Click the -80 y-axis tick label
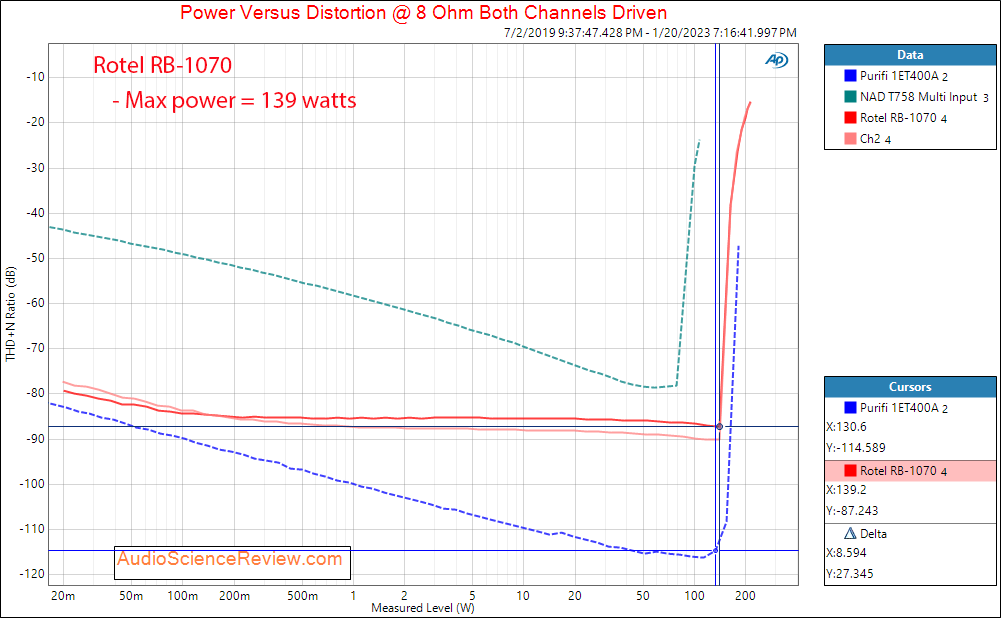1001x618 pixels. click(35, 393)
